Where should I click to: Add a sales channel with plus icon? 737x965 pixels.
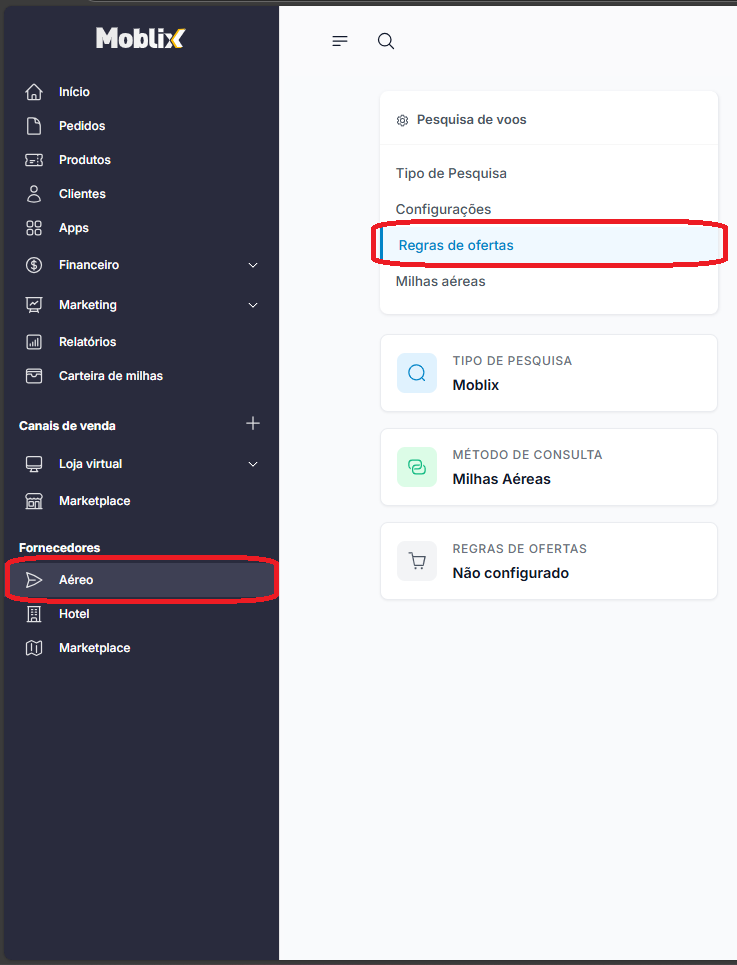point(253,423)
